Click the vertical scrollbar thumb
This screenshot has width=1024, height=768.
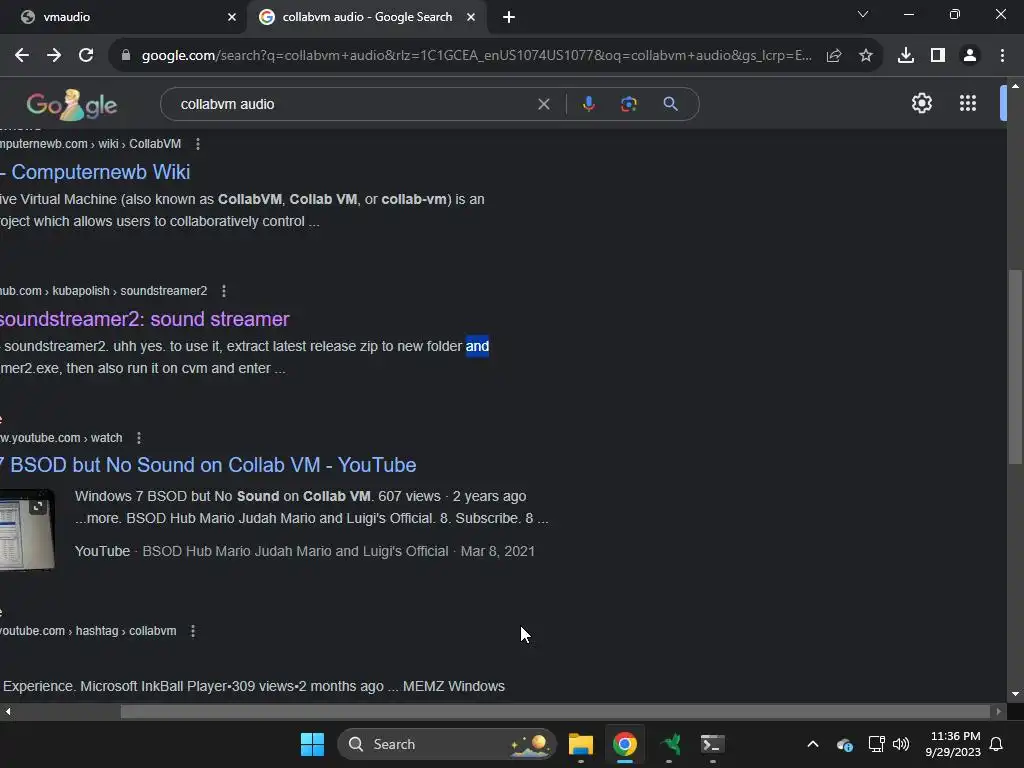1015,366
